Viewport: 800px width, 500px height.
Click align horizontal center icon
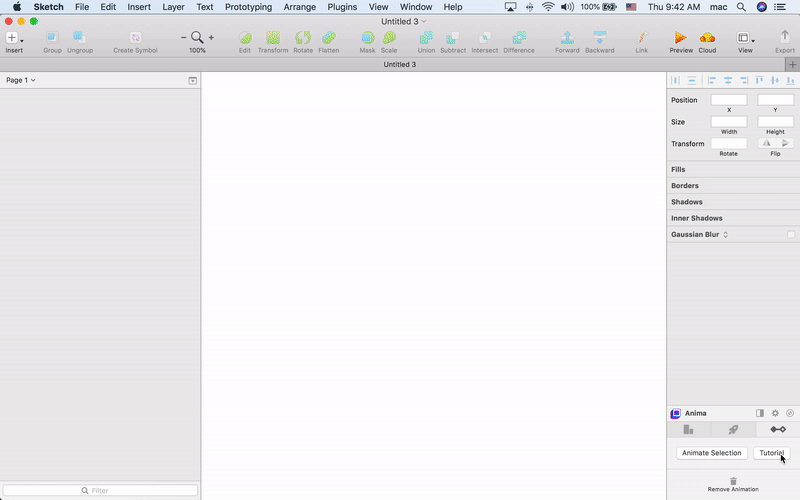pos(728,80)
